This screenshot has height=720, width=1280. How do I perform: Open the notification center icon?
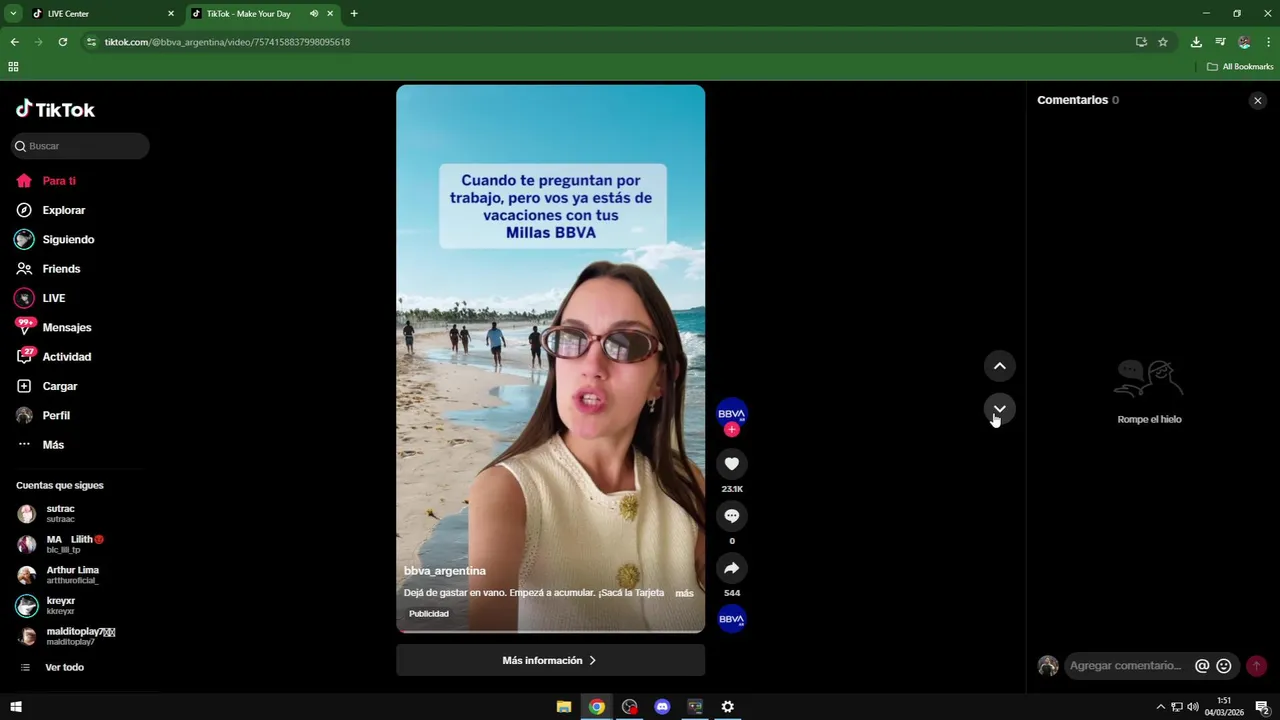click(1262, 707)
